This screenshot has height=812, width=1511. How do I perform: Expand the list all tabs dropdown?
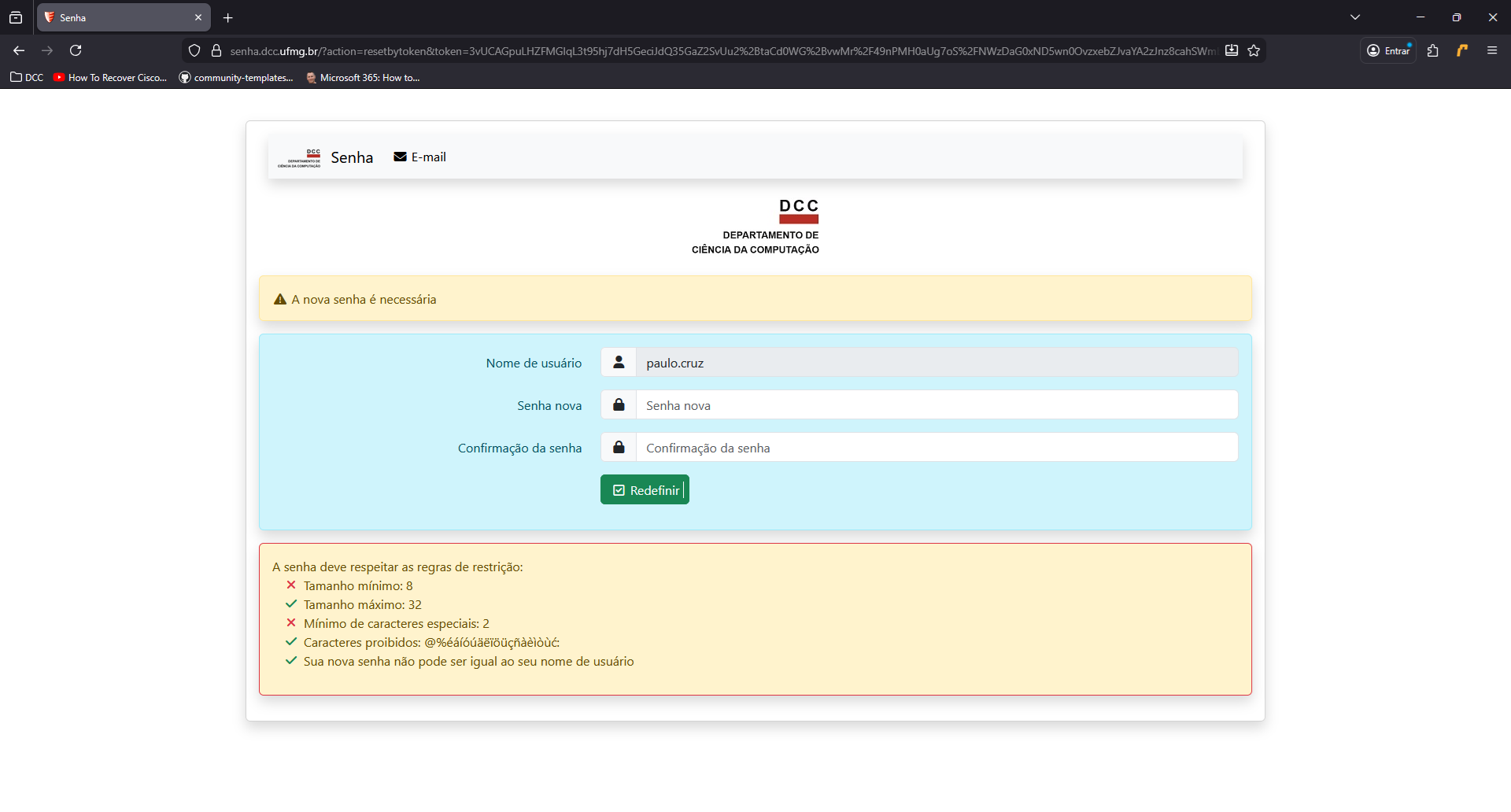tap(1355, 17)
